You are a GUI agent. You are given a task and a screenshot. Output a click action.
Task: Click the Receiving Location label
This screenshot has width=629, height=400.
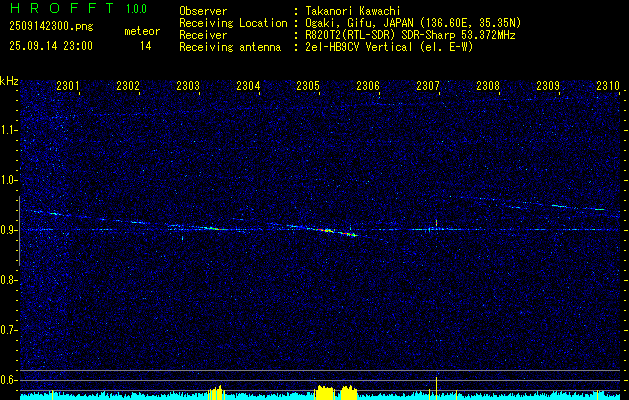click(233, 23)
